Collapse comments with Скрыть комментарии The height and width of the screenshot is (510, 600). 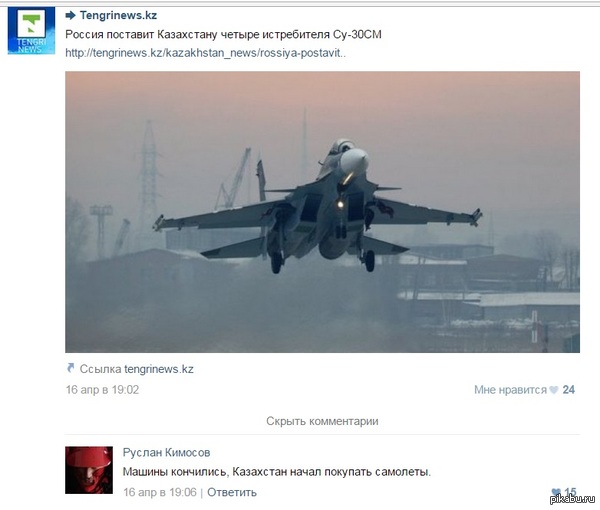[322, 421]
